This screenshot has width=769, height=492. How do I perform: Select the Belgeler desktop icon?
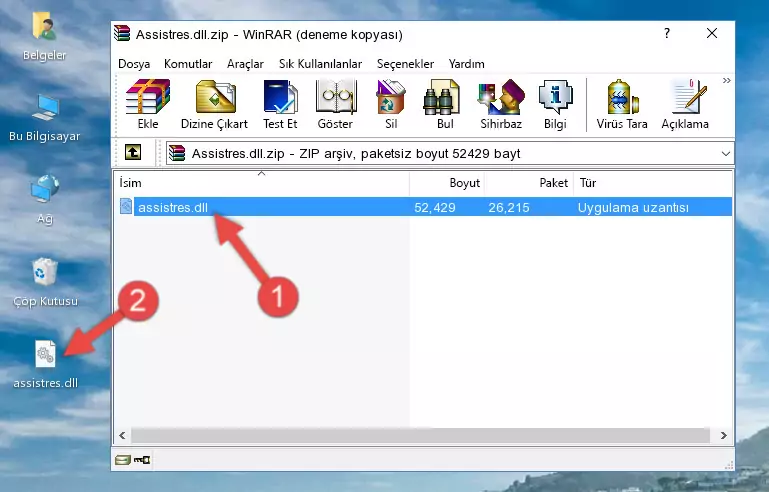point(44,36)
